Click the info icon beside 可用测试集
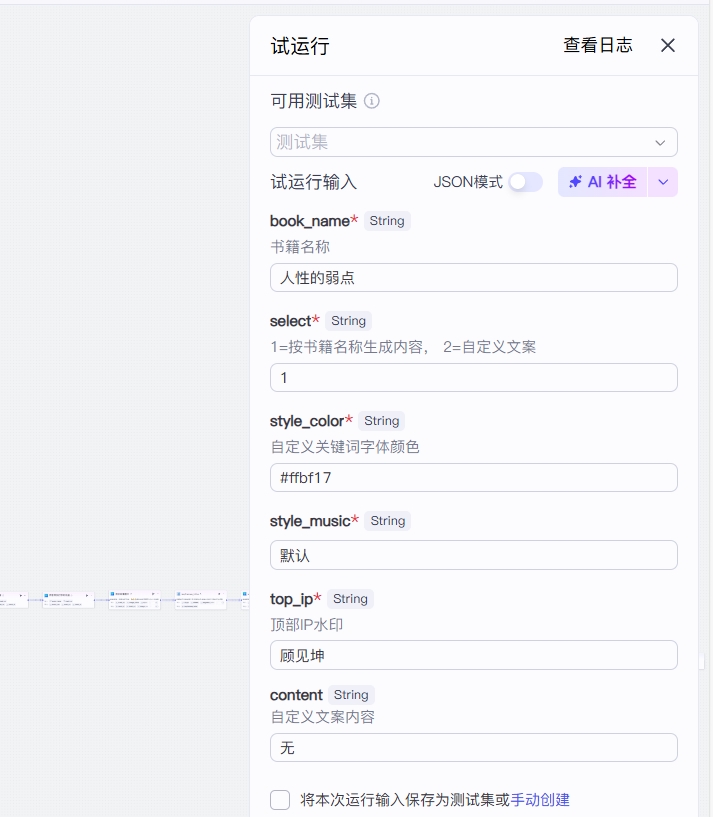This screenshot has width=713, height=817. (372, 101)
